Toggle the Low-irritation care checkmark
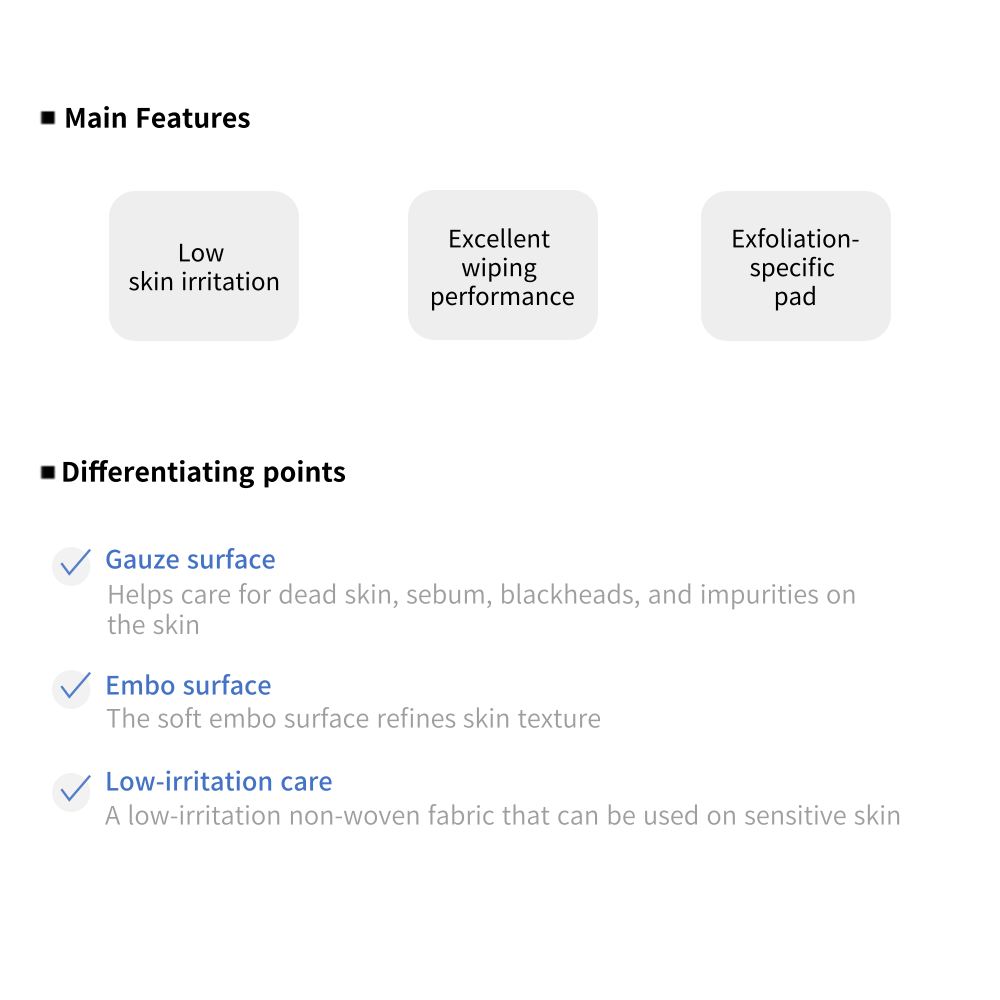Image resolution: width=1000 pixels, height=1000 pixels. tap(72, 792)
